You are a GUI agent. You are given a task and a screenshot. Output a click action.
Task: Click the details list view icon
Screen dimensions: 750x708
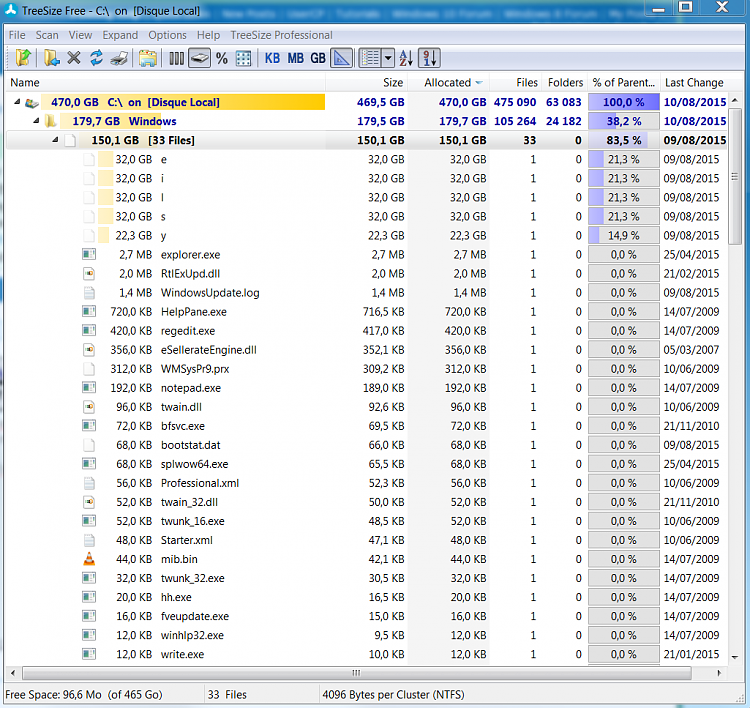click(370, 58)
